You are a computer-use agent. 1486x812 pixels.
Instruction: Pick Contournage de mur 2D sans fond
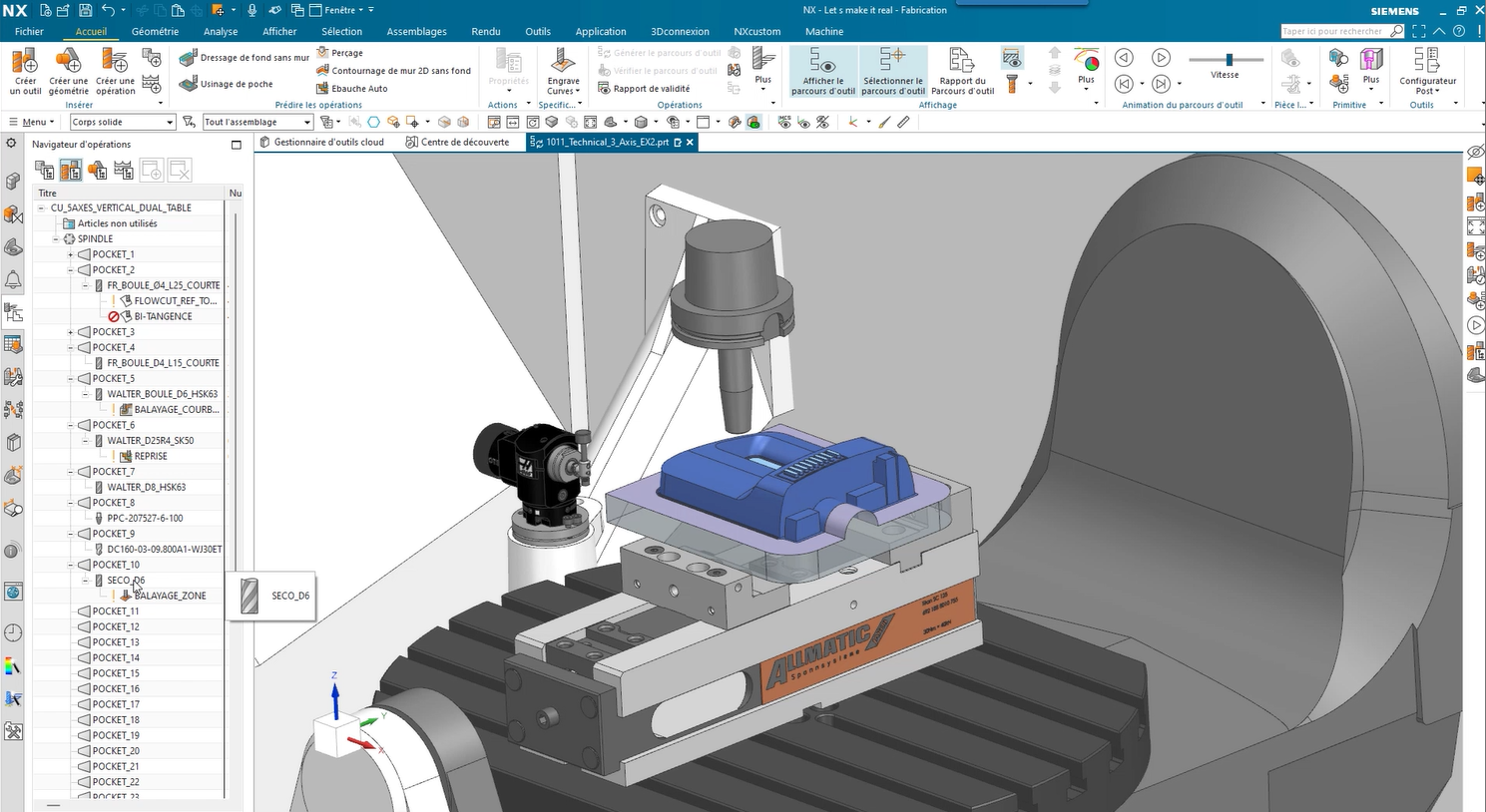[x=393, y=71]
